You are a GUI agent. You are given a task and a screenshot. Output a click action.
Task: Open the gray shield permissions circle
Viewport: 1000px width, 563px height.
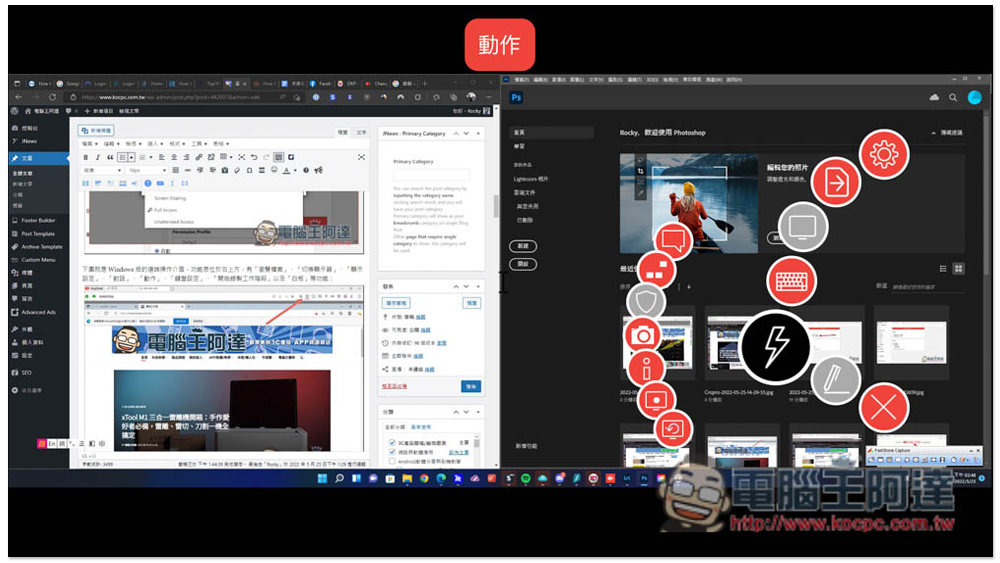point(645,302)
